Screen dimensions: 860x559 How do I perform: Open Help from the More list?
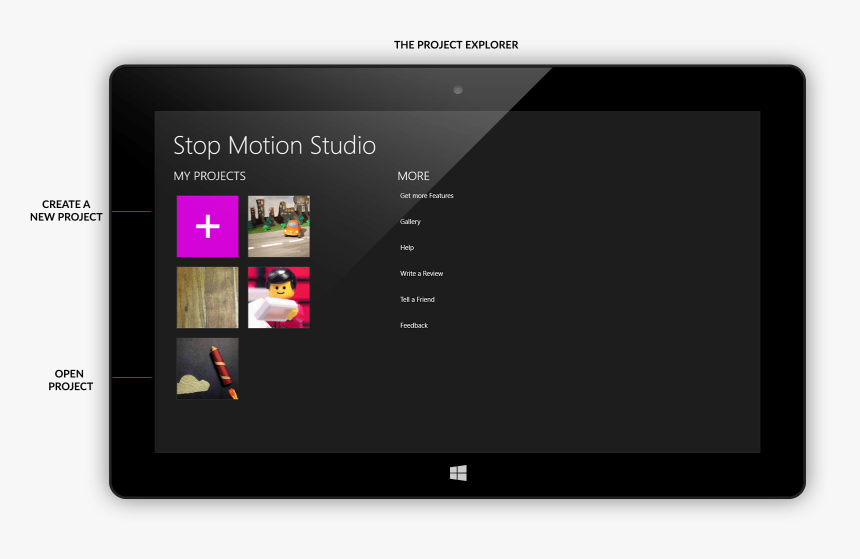click(407, 247)
